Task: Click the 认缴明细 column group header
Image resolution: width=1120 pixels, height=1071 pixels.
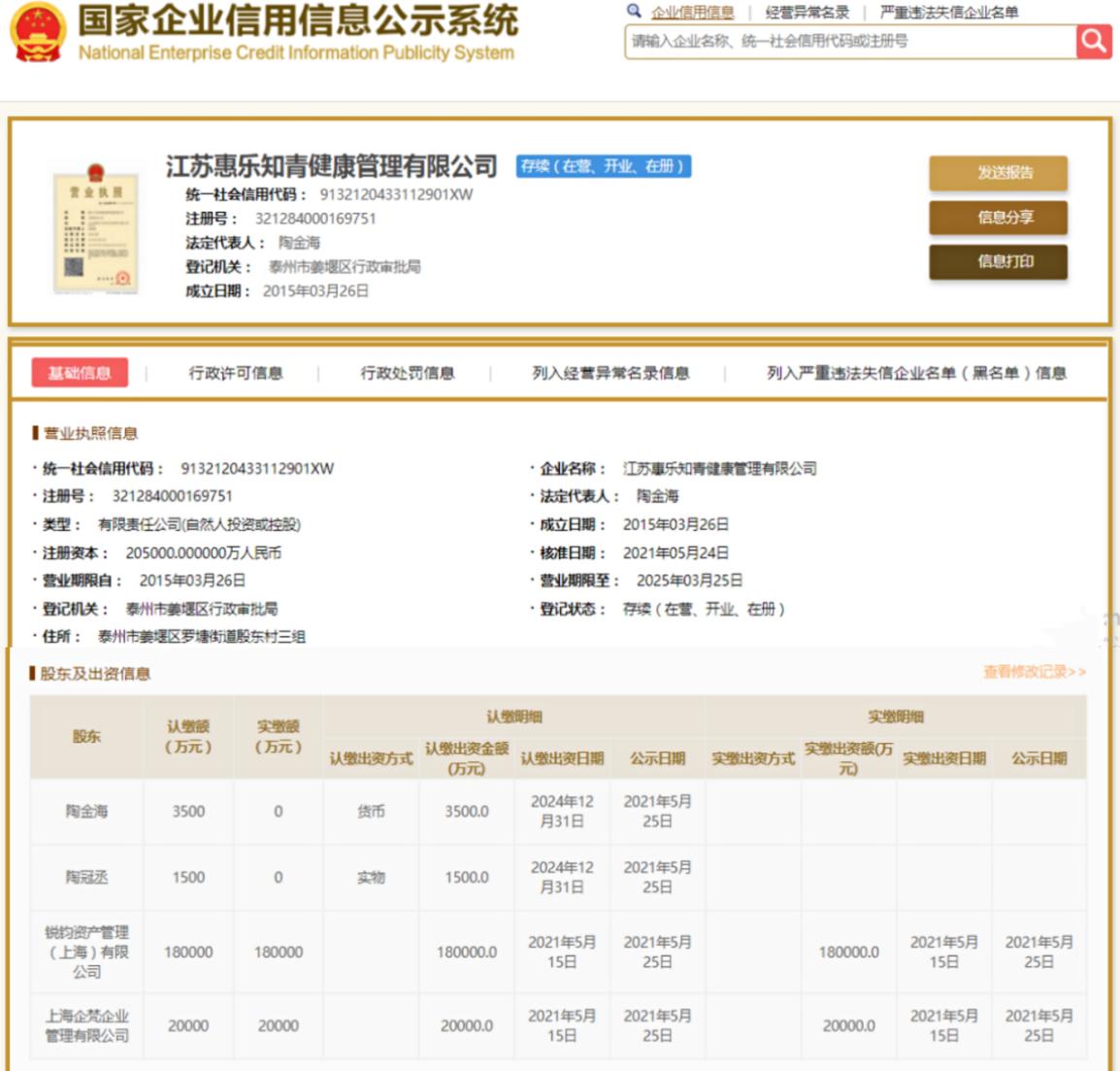Action: [514, 717]
